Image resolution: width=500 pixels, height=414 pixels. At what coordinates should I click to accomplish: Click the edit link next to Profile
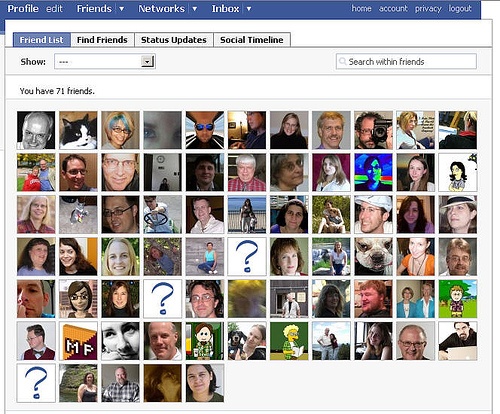click(x=54, y=9)
